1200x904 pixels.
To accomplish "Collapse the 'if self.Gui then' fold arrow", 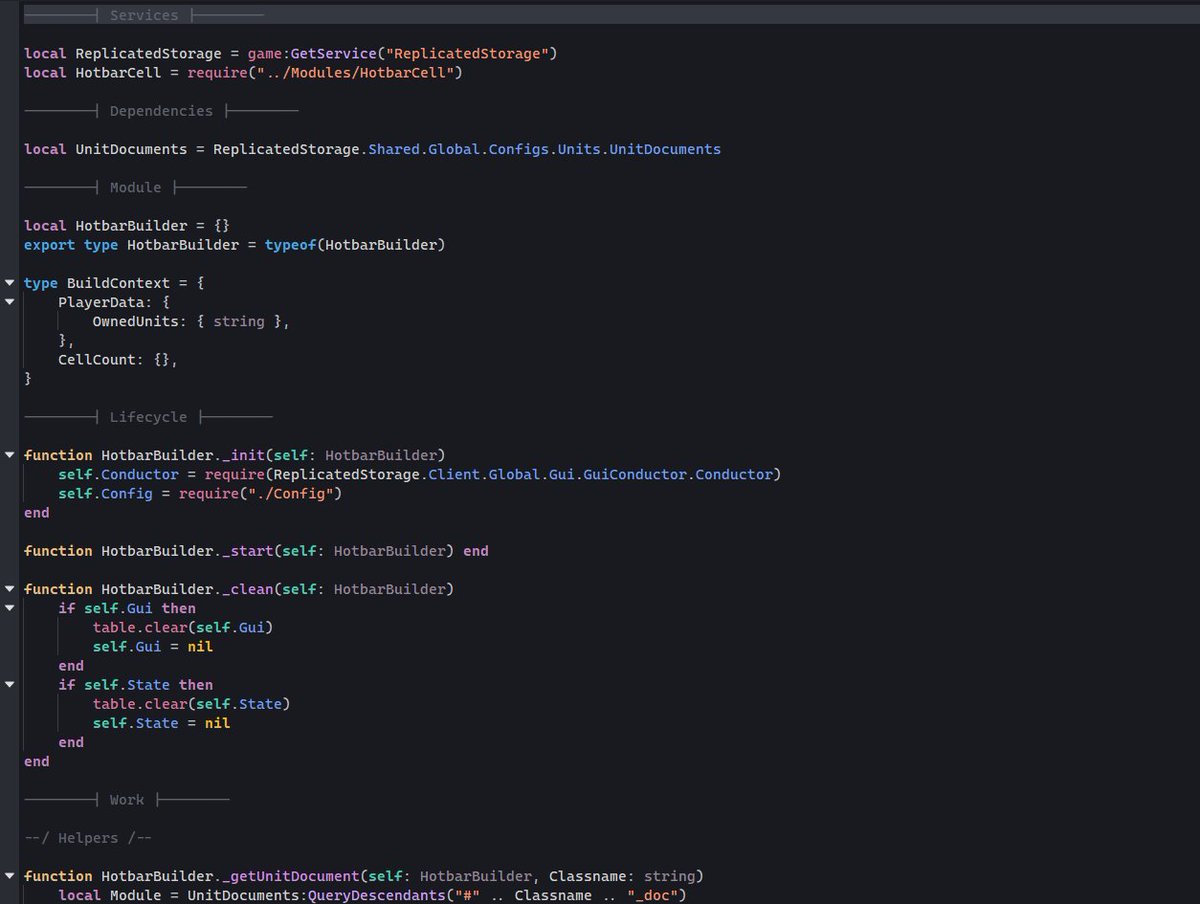I will 10,608.
